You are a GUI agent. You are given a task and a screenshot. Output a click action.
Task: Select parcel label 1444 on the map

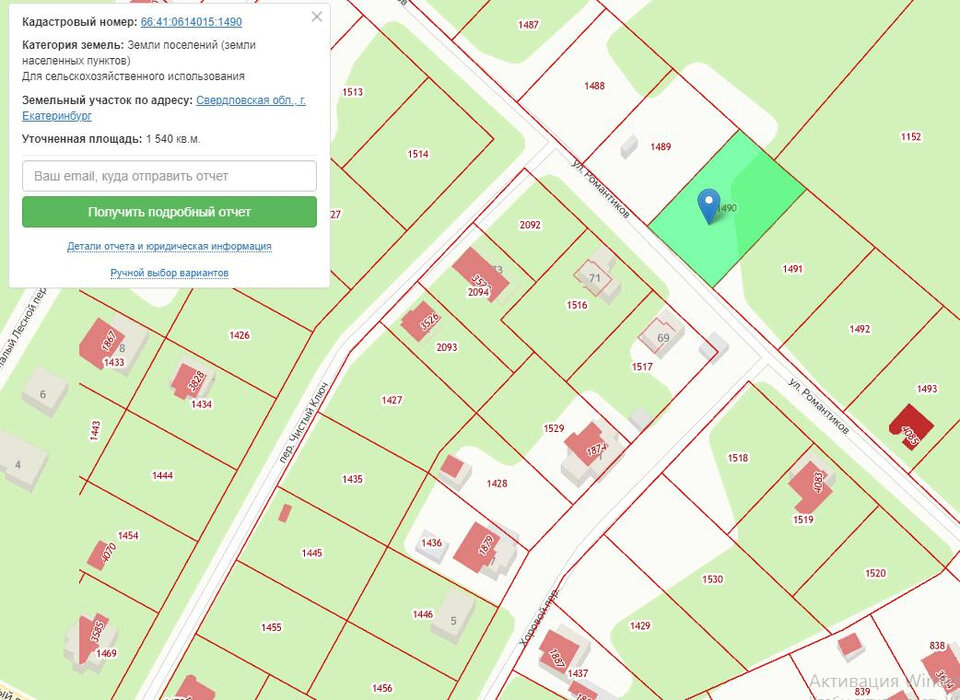tap(162, 475)
